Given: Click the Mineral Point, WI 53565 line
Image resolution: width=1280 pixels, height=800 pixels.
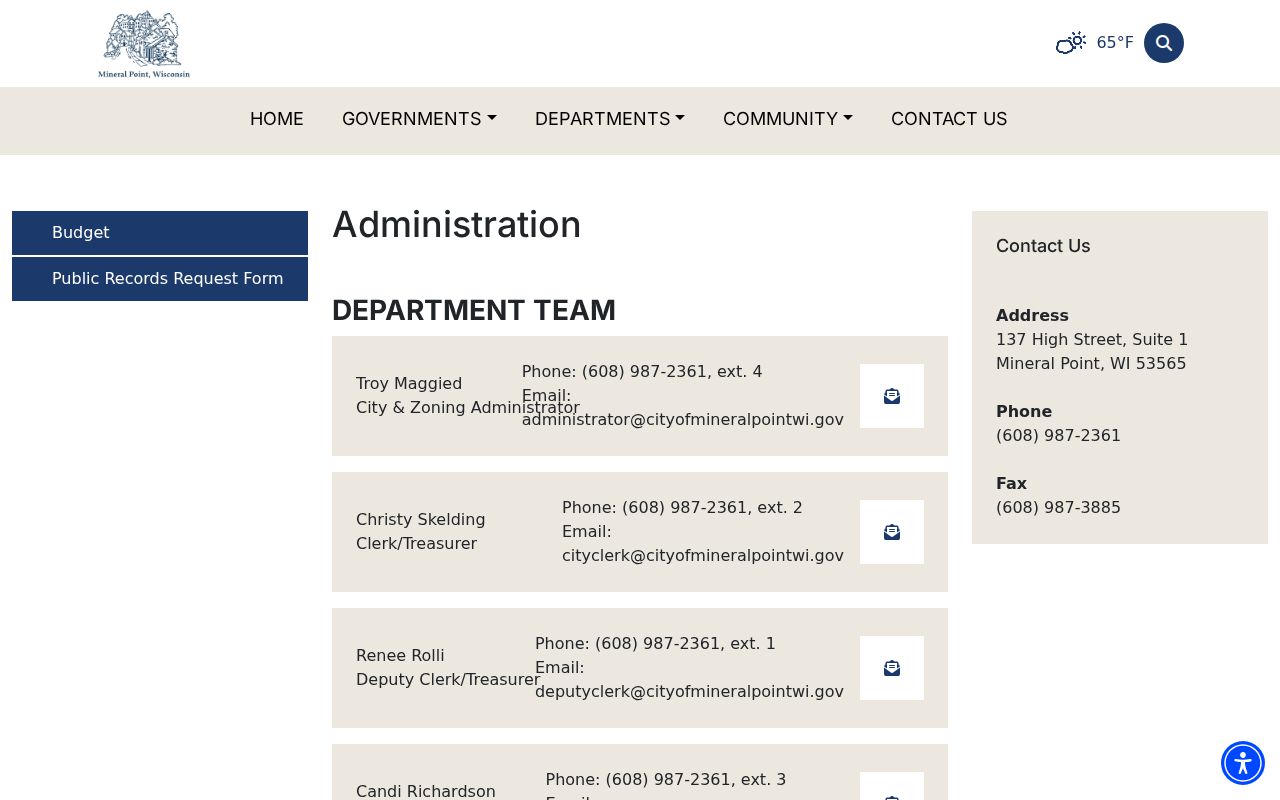Looking at the screenshot, I should pos(1091,364).
